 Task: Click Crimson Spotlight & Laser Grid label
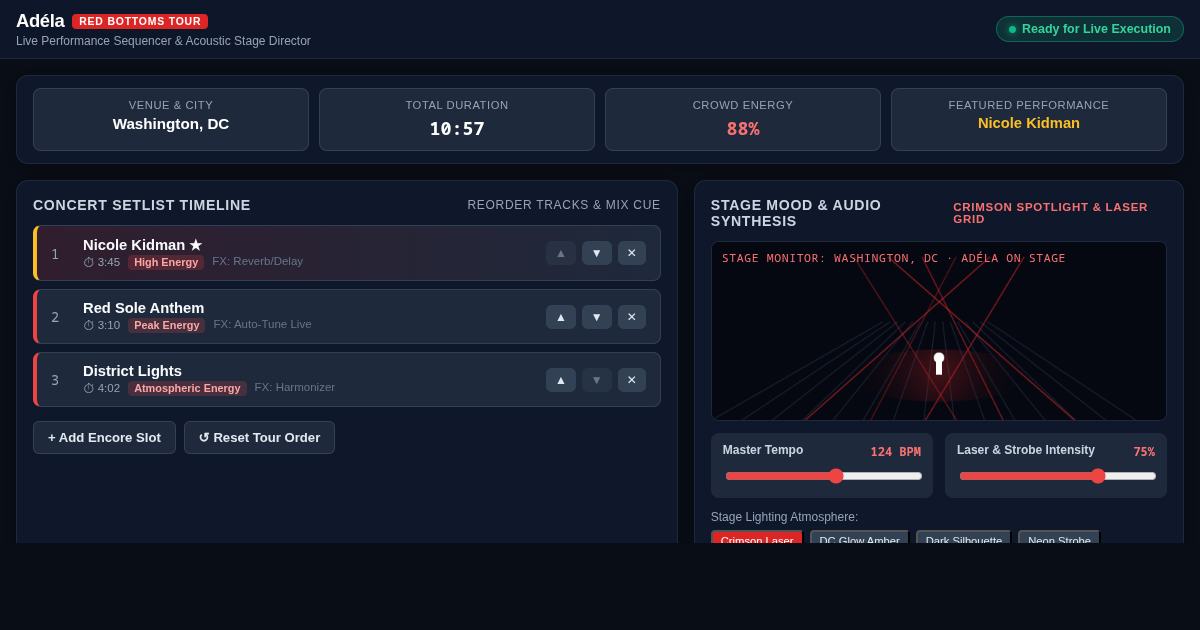pos(1050,213)
